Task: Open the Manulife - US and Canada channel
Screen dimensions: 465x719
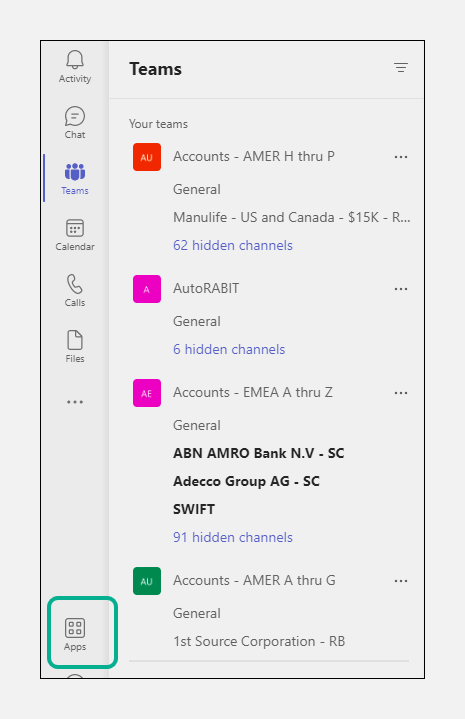Action: point(292,217)
